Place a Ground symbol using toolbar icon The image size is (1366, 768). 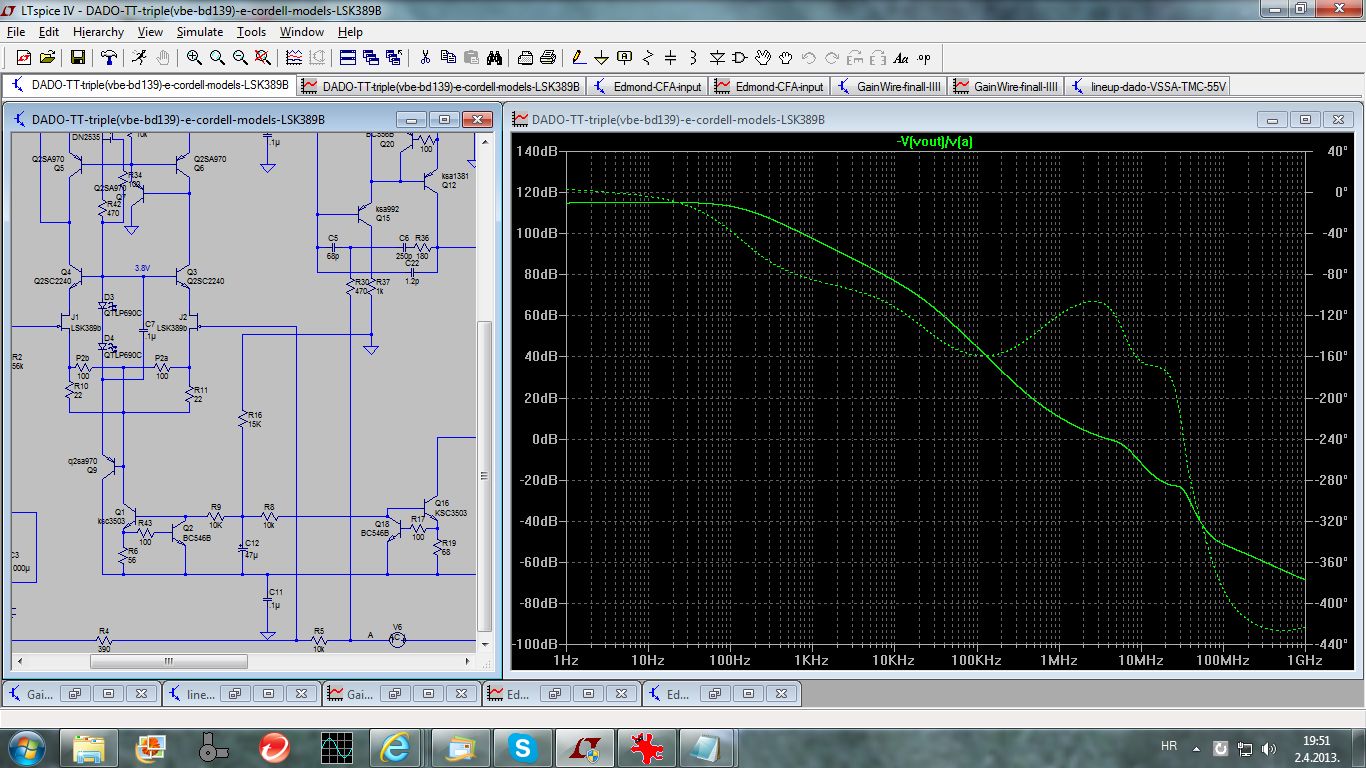pyautogui.click(x=601, y=58)
